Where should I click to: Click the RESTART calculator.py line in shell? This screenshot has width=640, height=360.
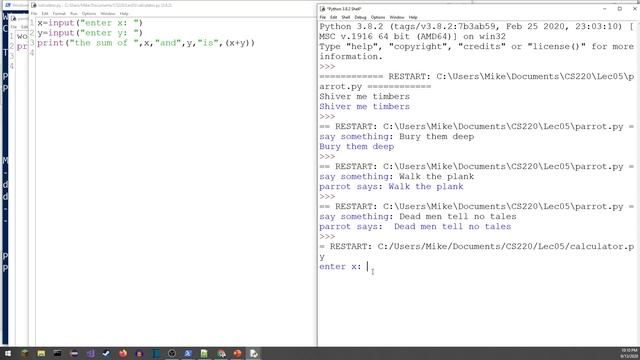[477, 251]
